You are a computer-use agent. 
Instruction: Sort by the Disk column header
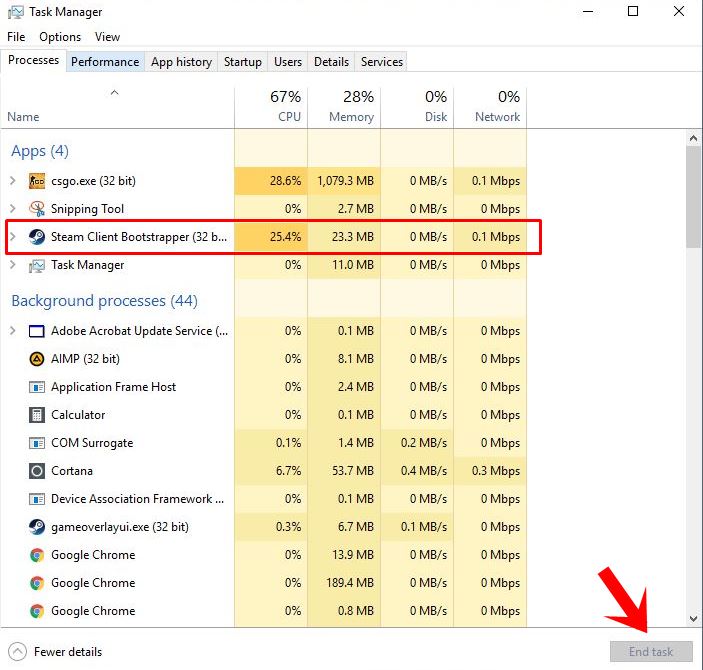tap(417, 108)
